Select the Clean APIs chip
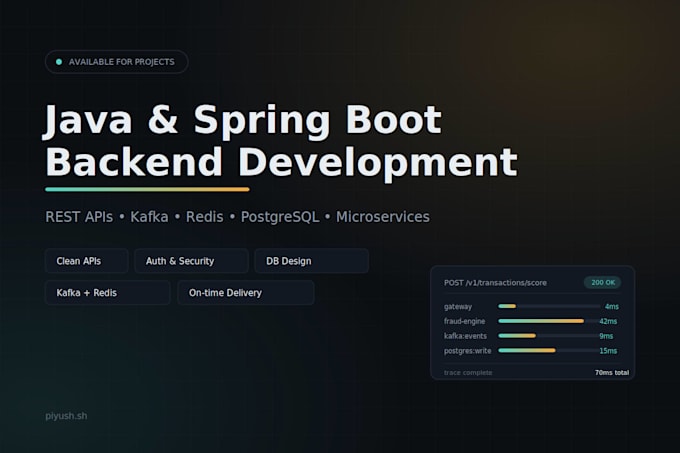This screenshot has width=680, height=453. pos(86,261)
